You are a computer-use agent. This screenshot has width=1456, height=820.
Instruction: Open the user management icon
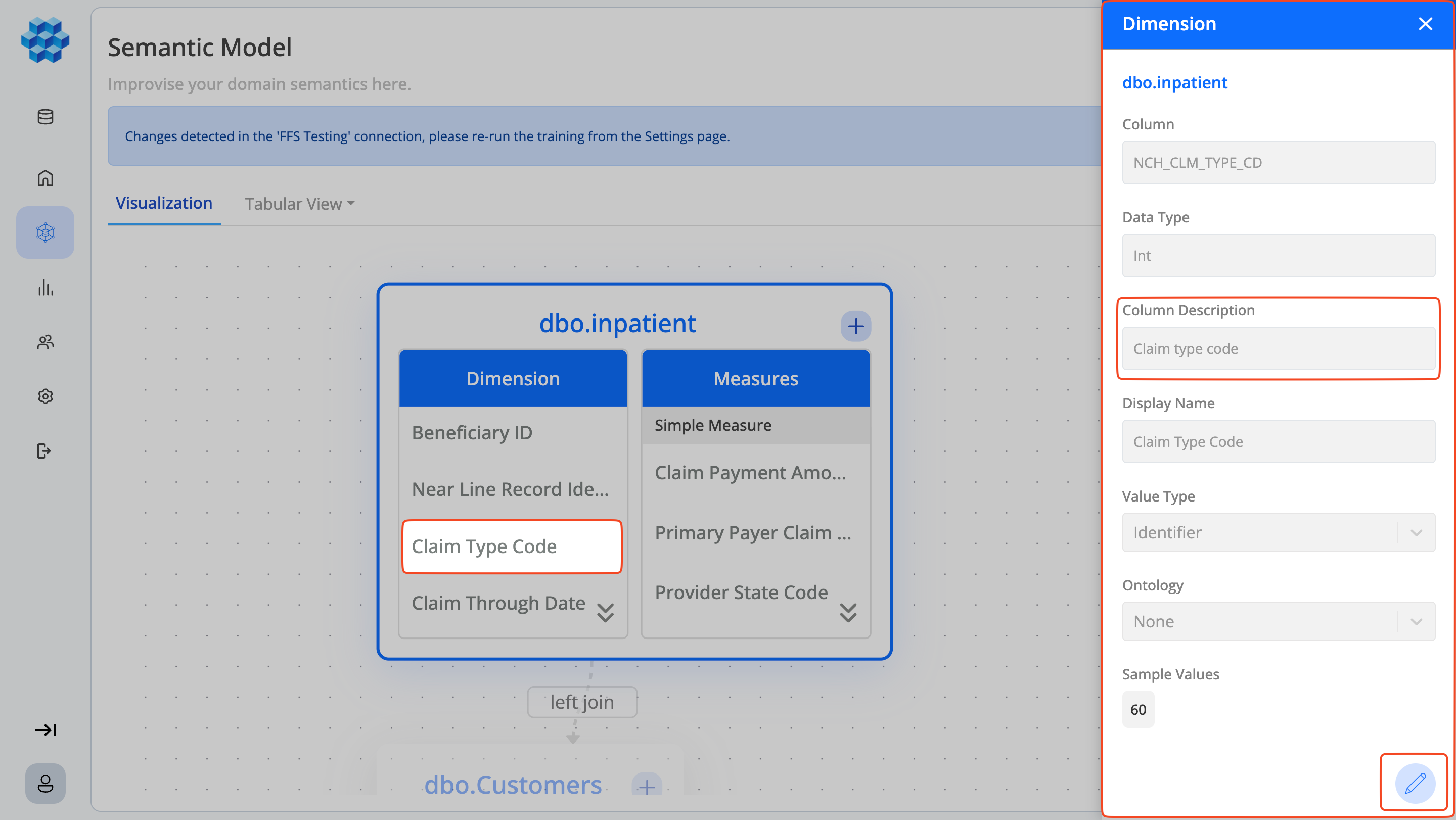(x=44, y=341)
